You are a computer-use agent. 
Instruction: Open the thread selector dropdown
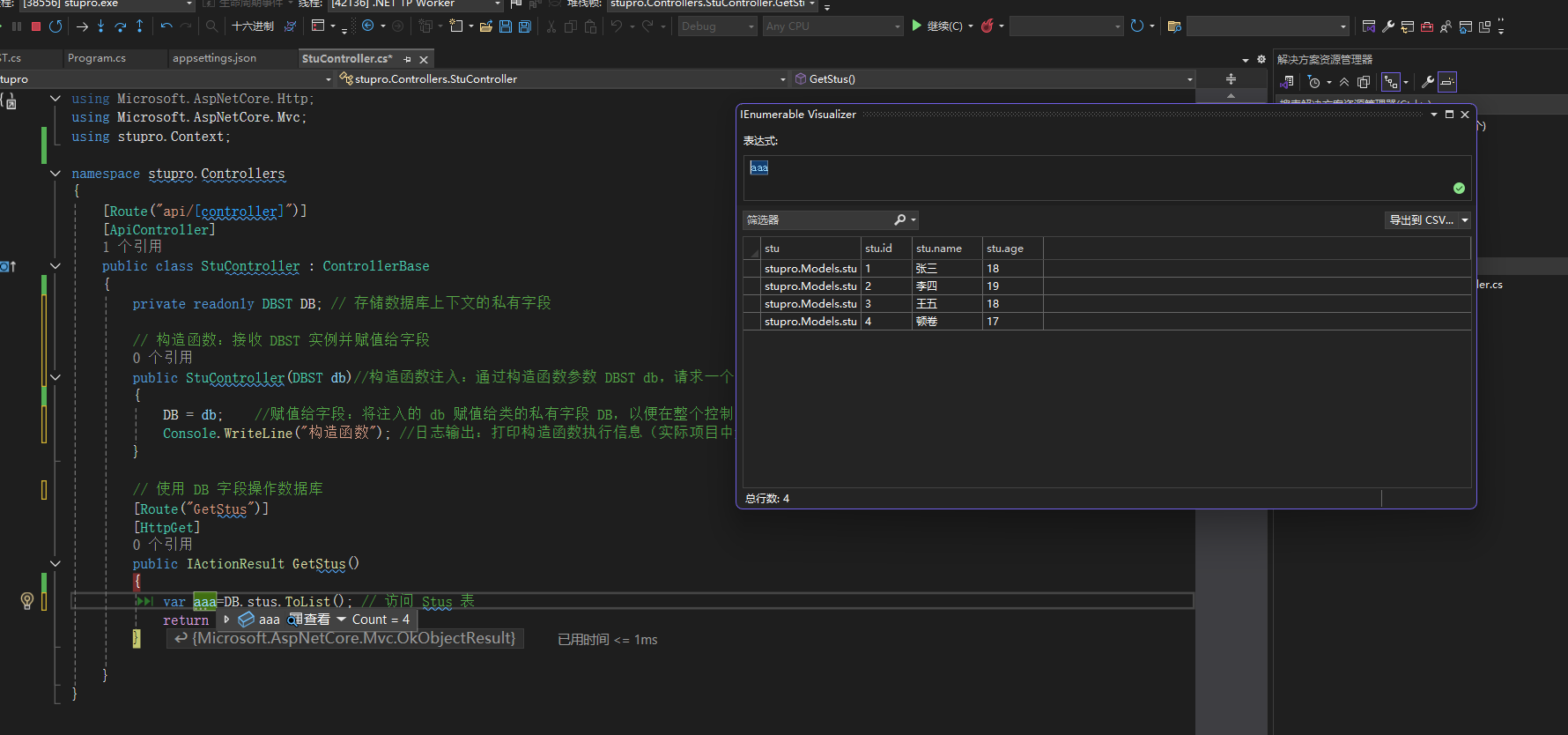(x=414, y=4)
